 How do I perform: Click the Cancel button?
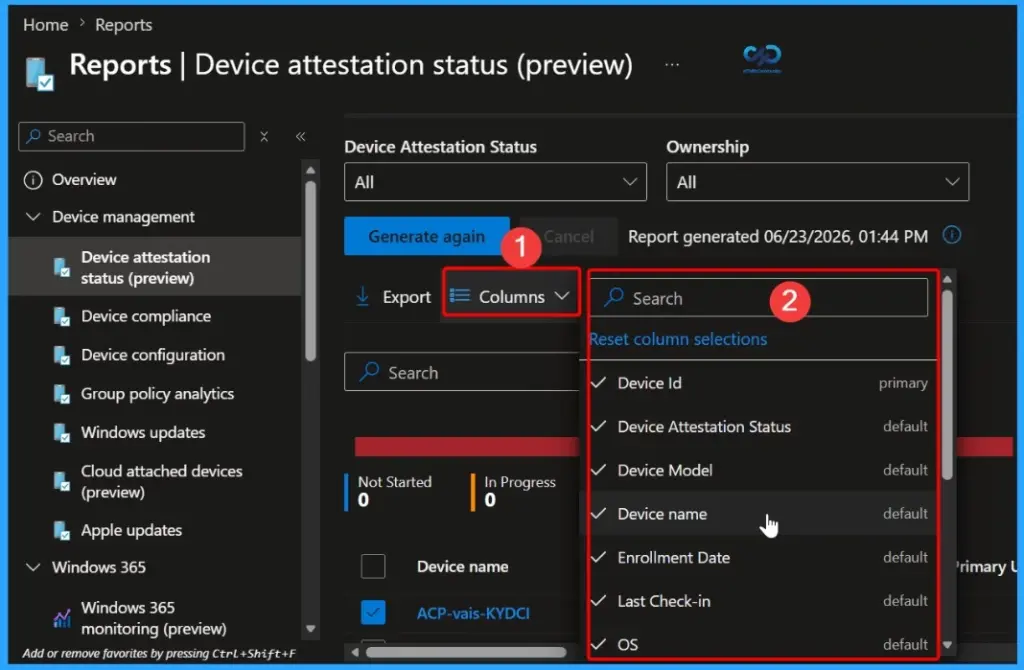tap(568, 236)
